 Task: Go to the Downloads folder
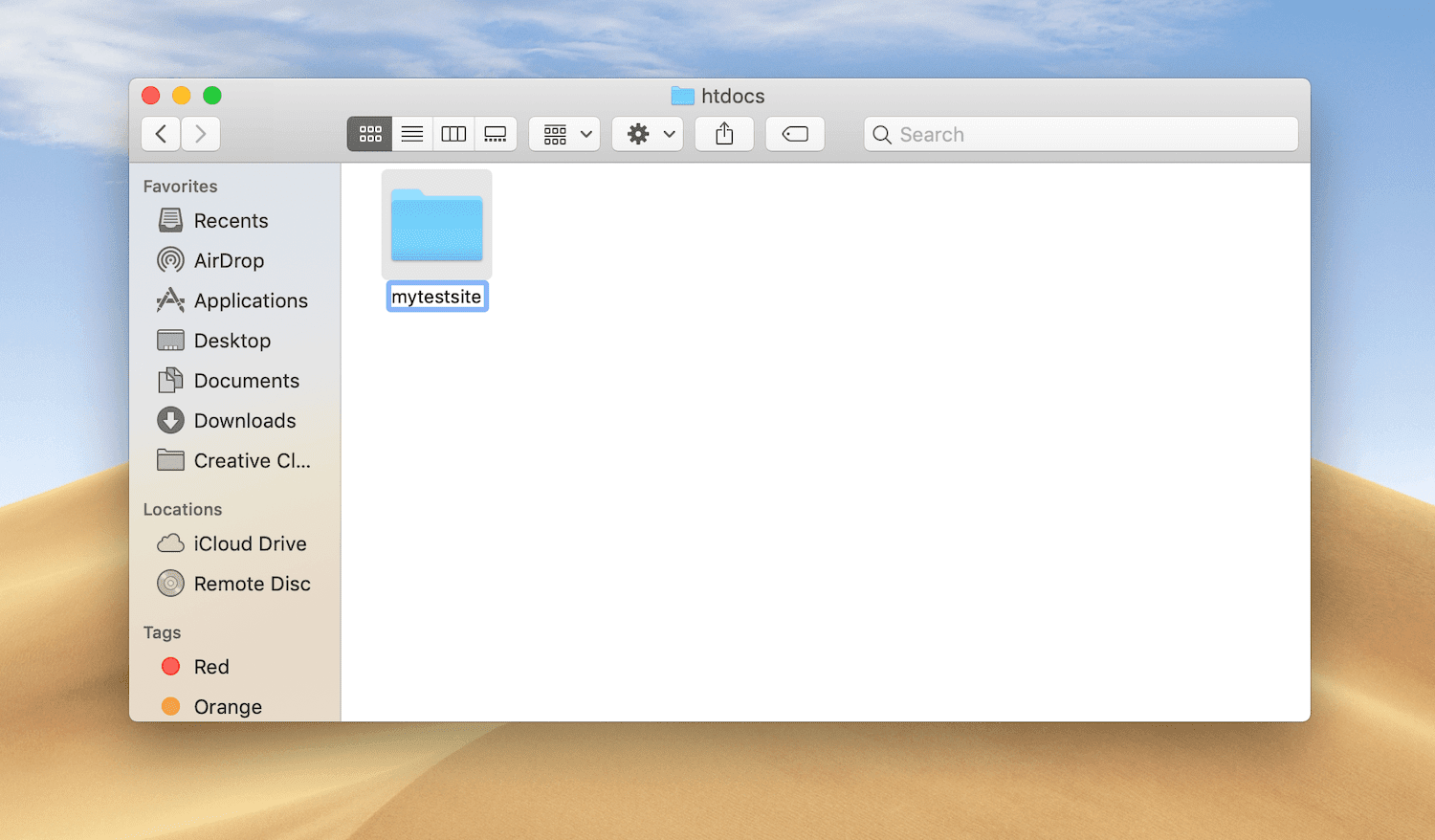click(x=245, y=421)
